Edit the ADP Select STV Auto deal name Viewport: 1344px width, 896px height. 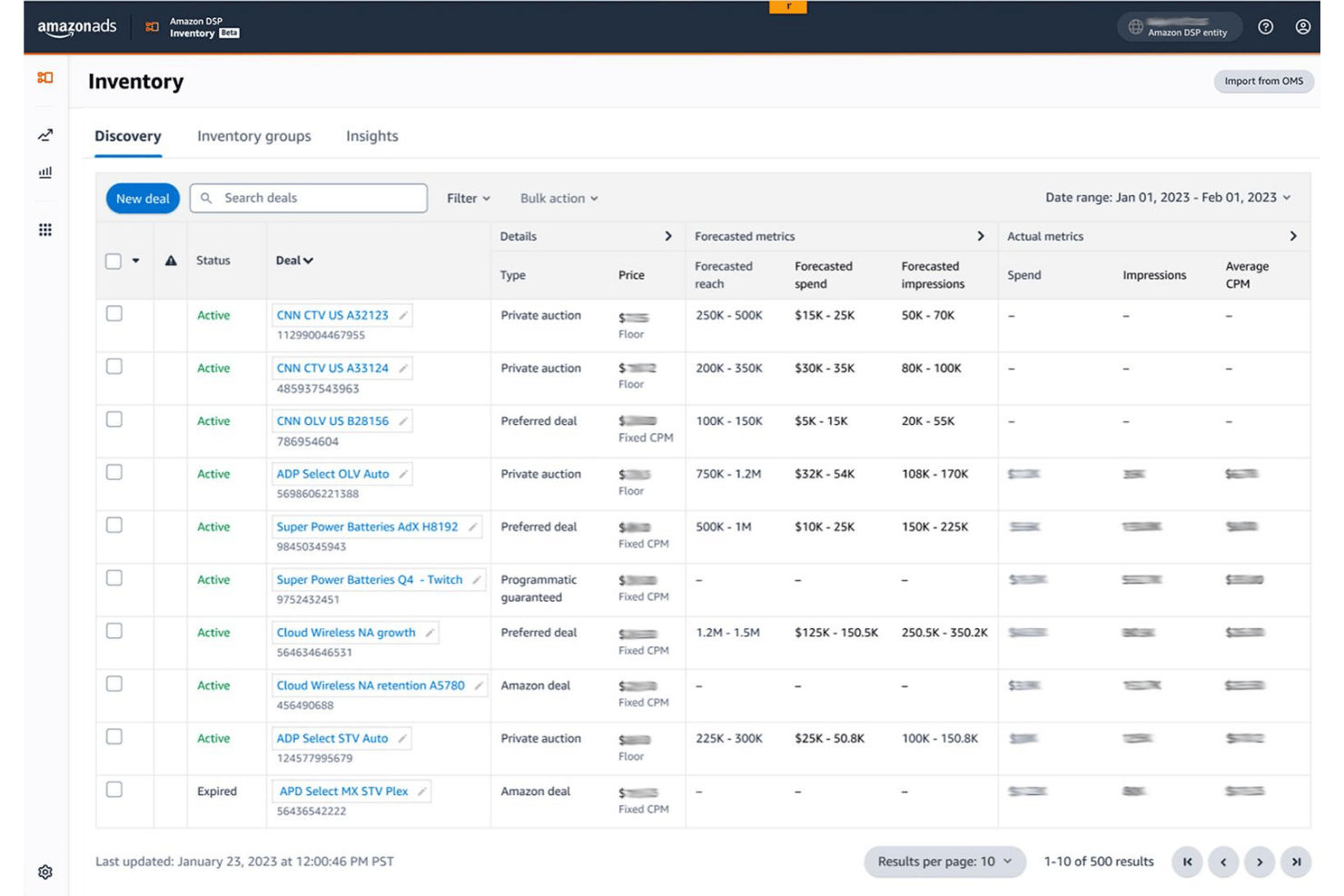click(x=402, y=738)
